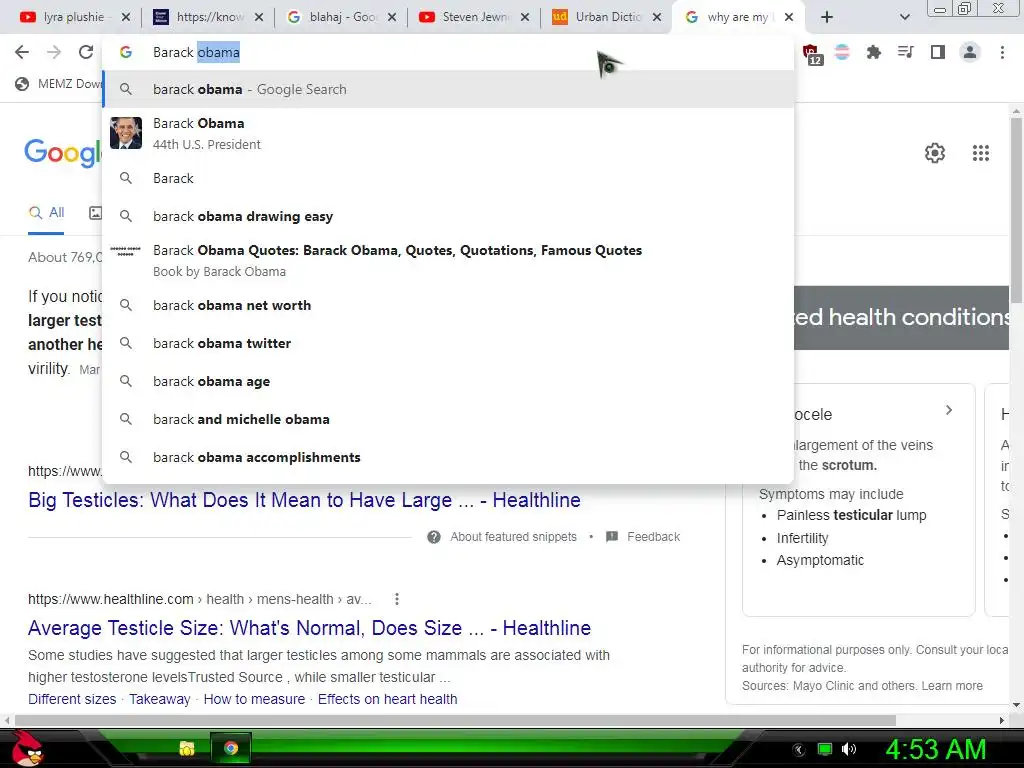Open the Takeaway sitelink
Viewport: 1024px width, 768px height.
(x=159, y=699)
